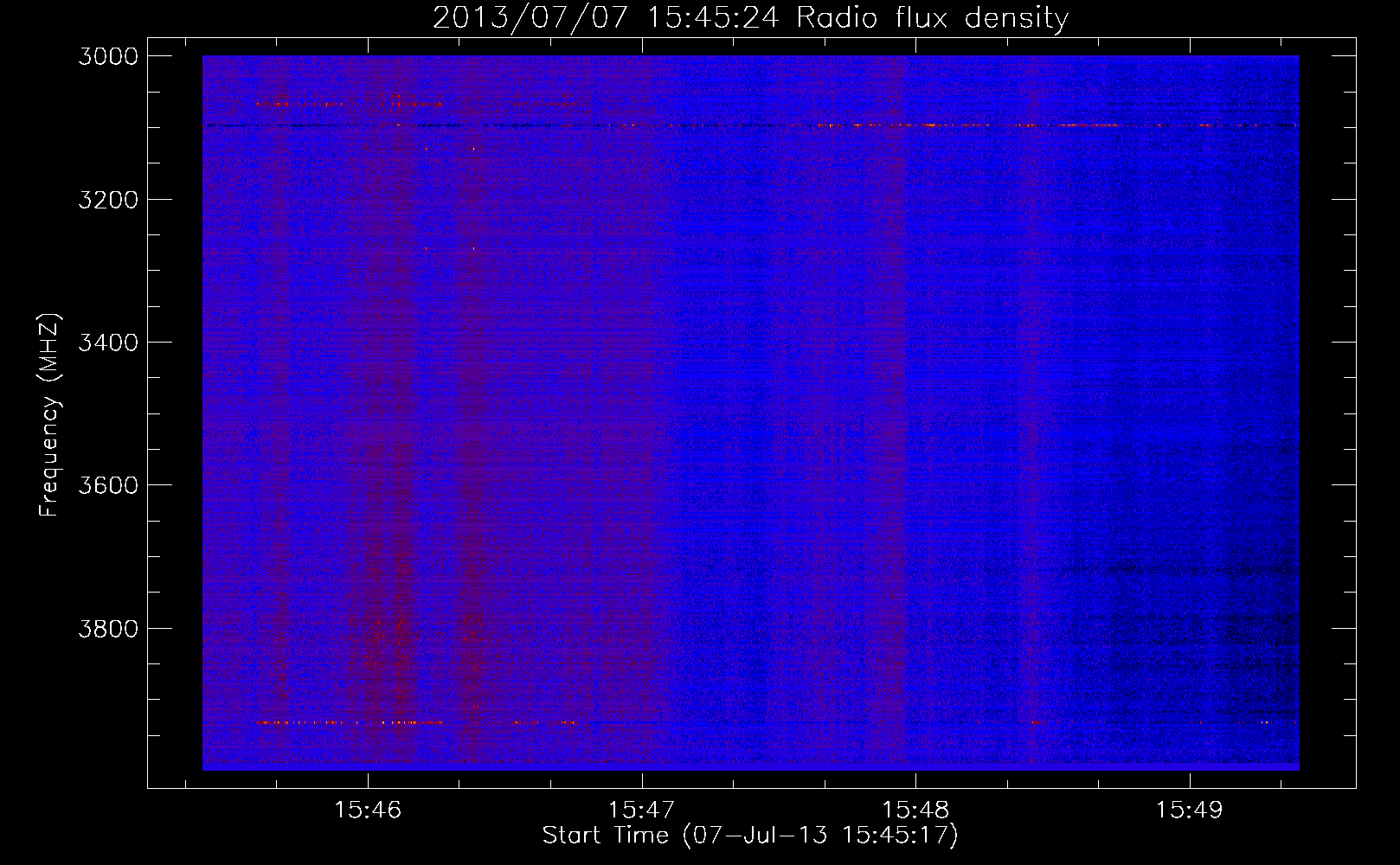This screenshot has width=1400, height=865.
Task: Click the 15:46 time axis label
Action: [368, 811]
